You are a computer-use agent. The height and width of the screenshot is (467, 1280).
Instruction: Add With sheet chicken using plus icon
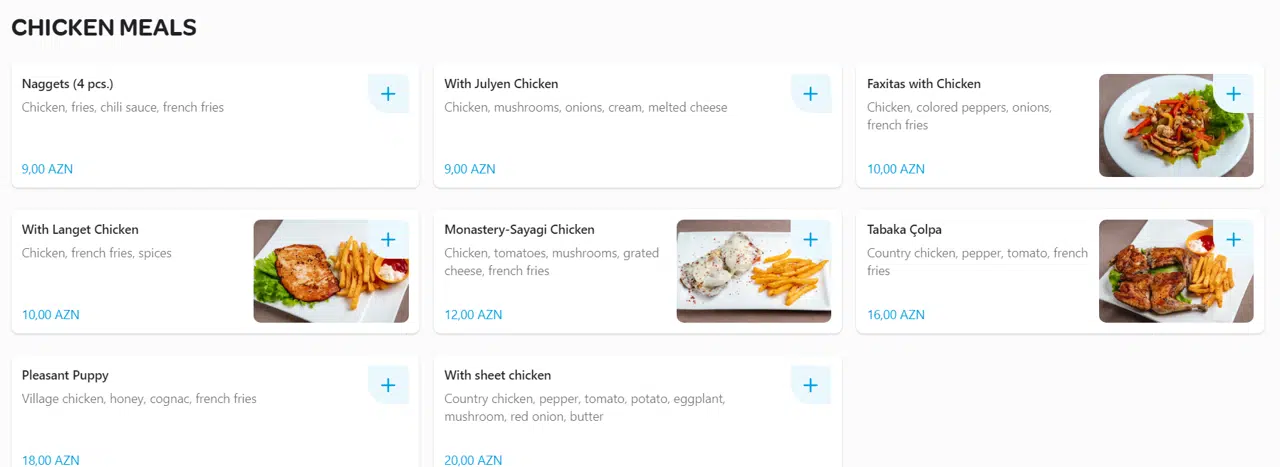[x=811, y=386]
